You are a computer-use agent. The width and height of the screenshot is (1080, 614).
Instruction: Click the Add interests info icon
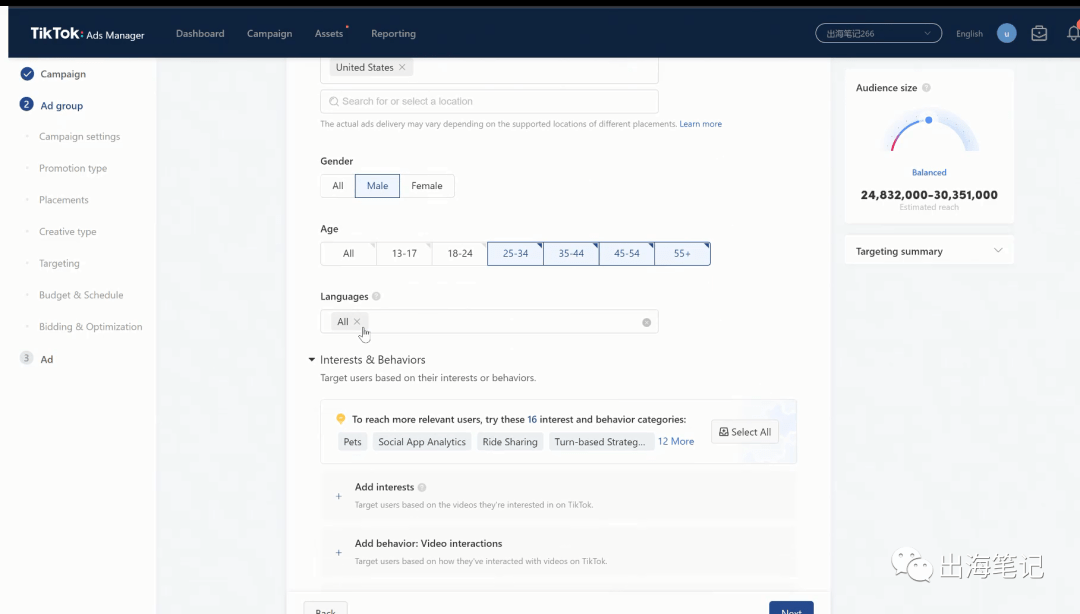coord(422,487)
